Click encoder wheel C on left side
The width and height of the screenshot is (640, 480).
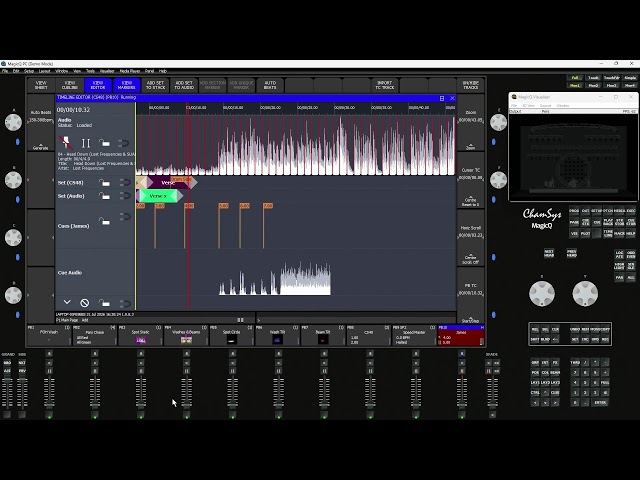pyautogui.click(x=13, y=237)
